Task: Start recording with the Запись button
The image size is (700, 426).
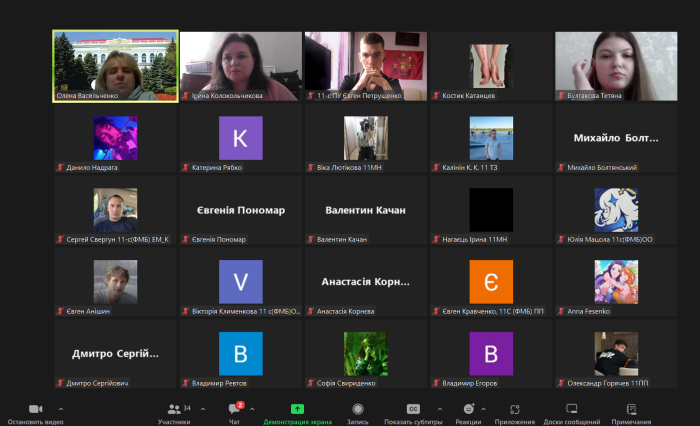Action: coord(358,409)
